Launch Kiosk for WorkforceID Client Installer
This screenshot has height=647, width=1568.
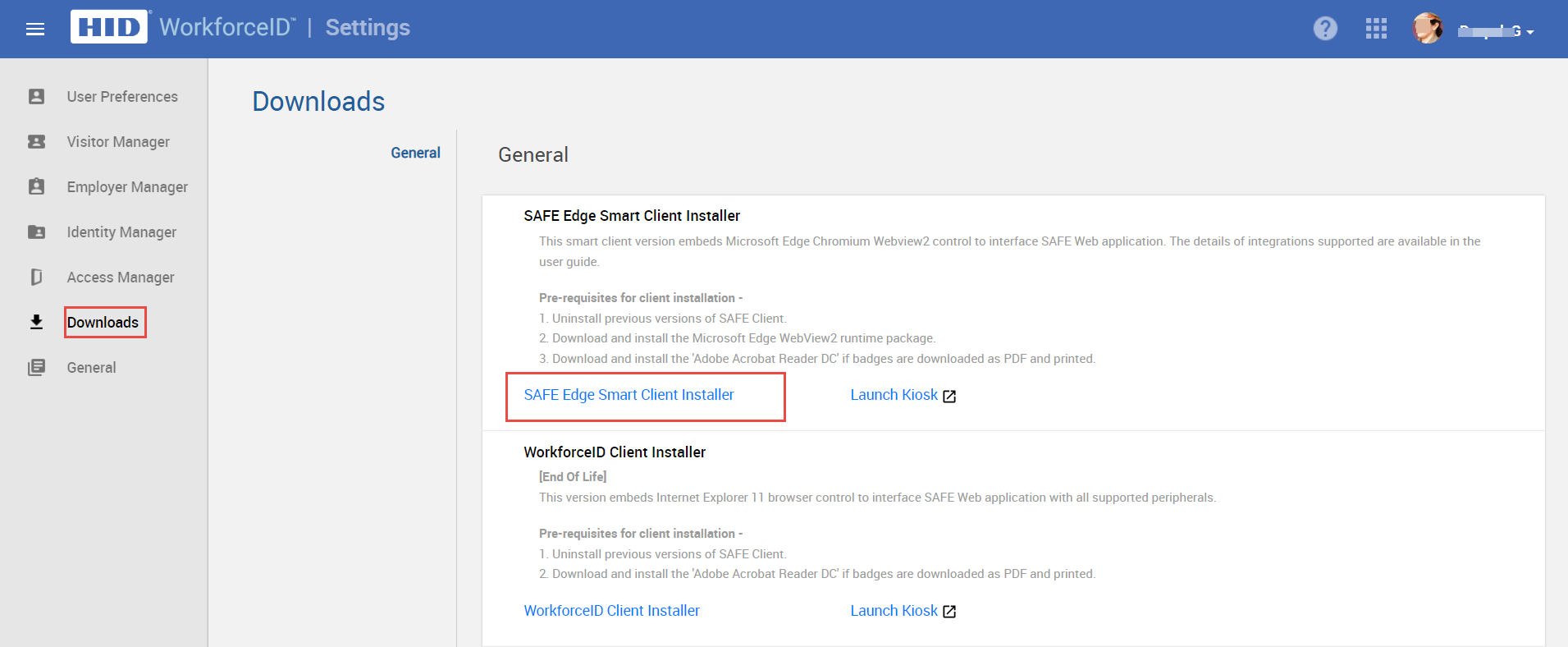pos(894,611)
